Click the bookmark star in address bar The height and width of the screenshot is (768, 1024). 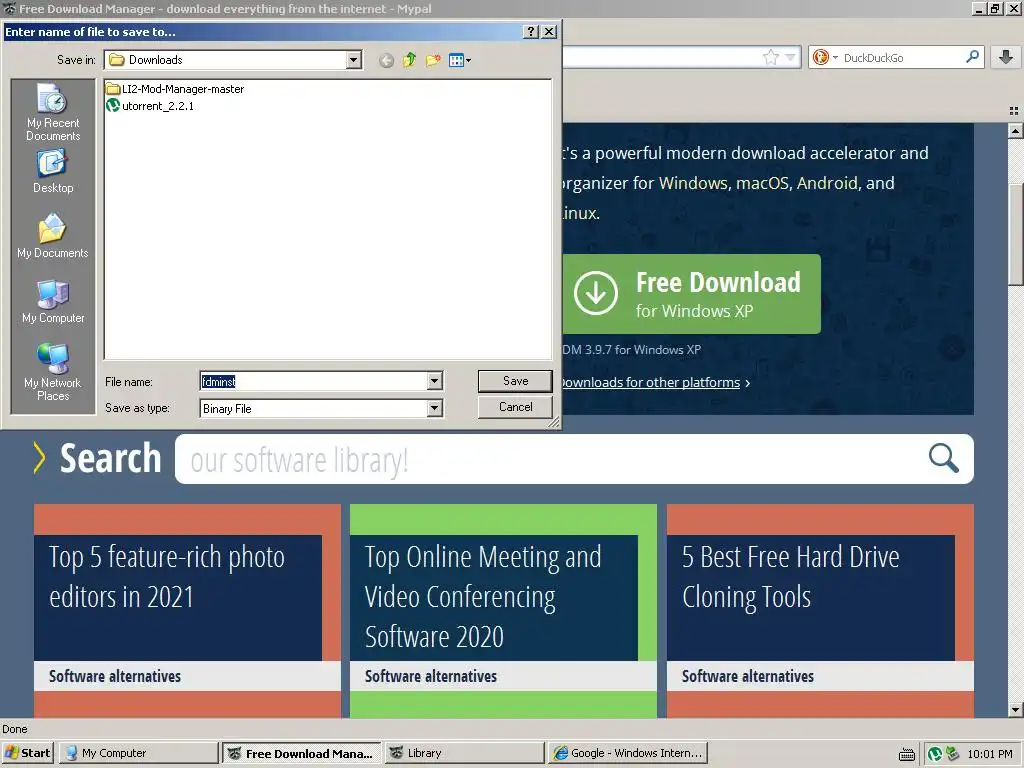771,57
